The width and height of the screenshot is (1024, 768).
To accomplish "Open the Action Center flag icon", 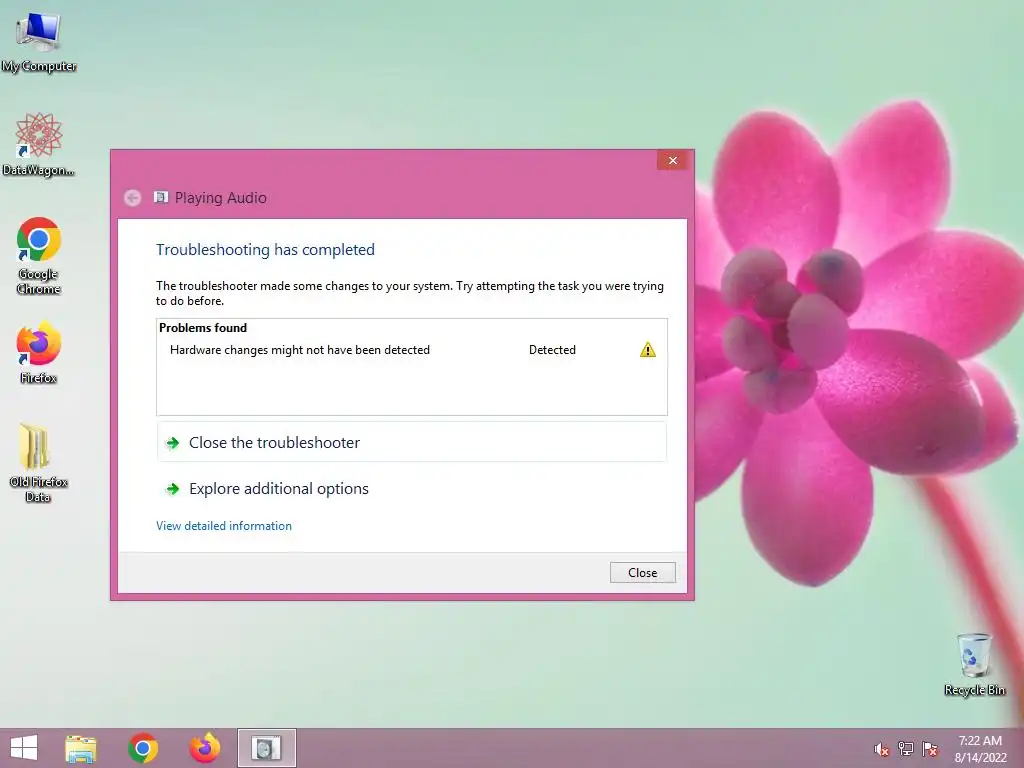I will (x=930, y=749).
